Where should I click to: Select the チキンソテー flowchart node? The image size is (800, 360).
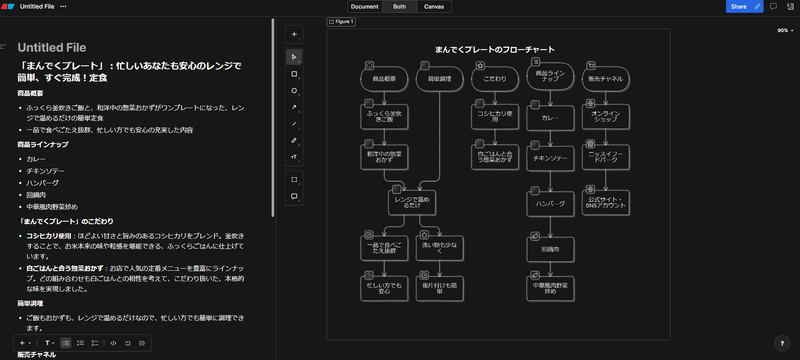(550, 158)
